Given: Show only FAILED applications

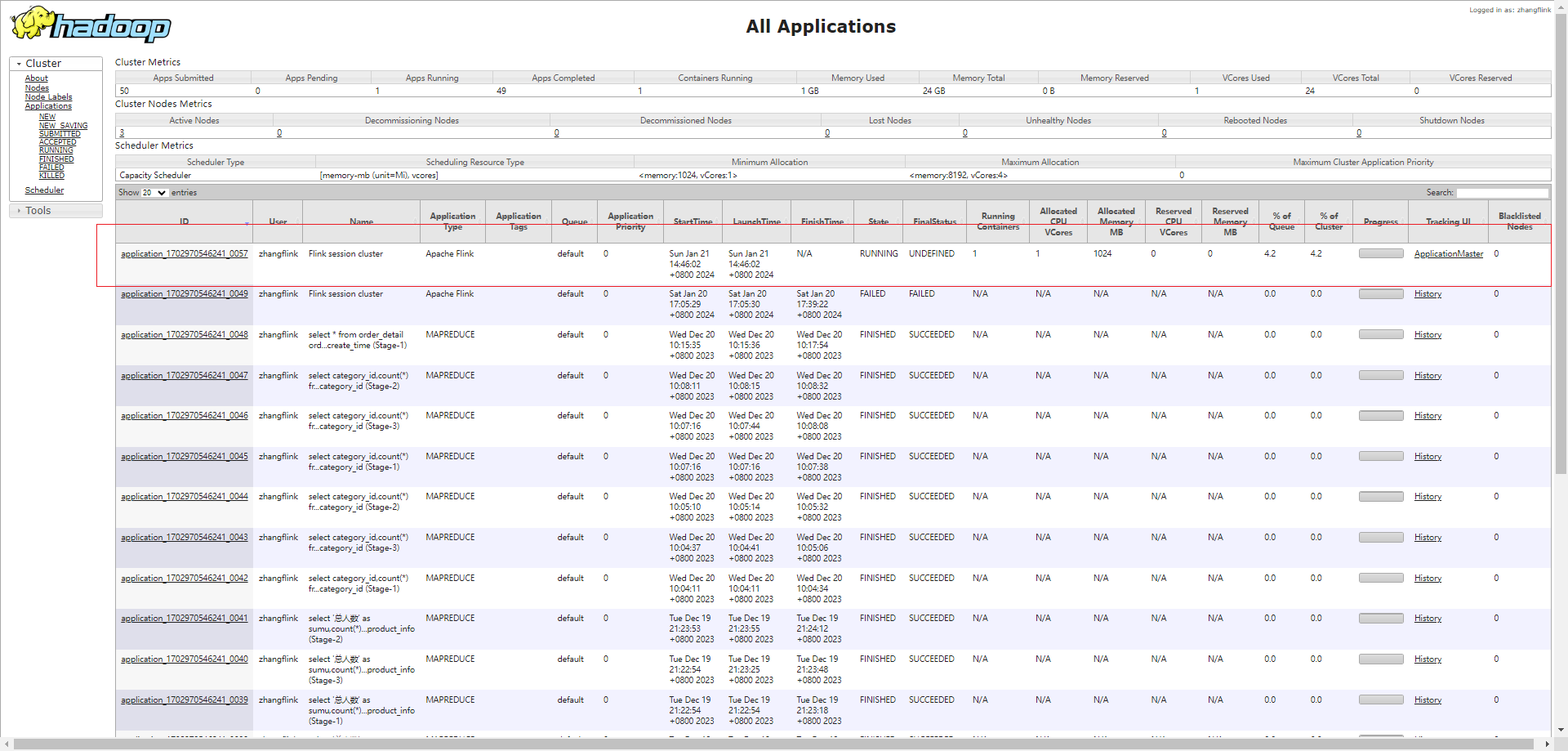Looking at the screenshot, I should [51, 168].
